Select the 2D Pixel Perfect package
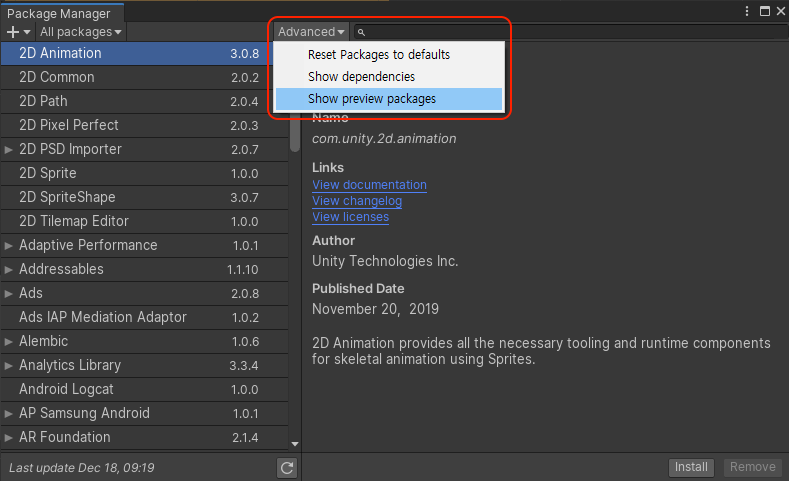Image resolution: width=792 pixels, height=483 pixels. 144,125
